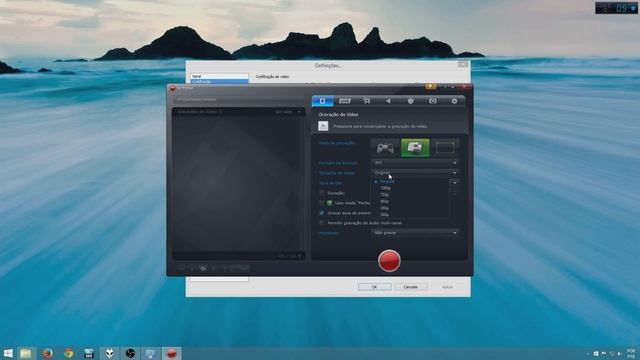Screen dimensions: 640x360
Task: Select the gamepad Games recording mode
Action: 385,147
